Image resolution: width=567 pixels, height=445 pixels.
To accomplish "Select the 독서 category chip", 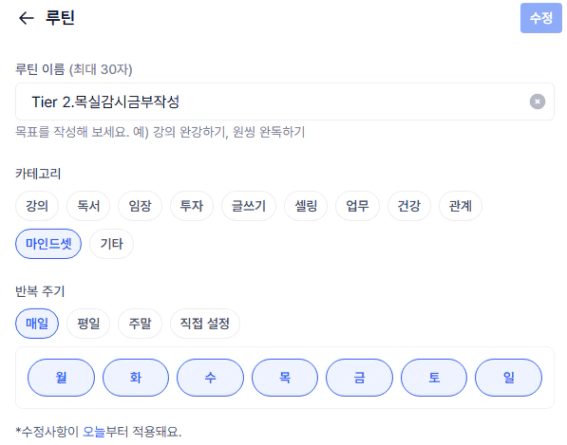I will pos(88,206).
